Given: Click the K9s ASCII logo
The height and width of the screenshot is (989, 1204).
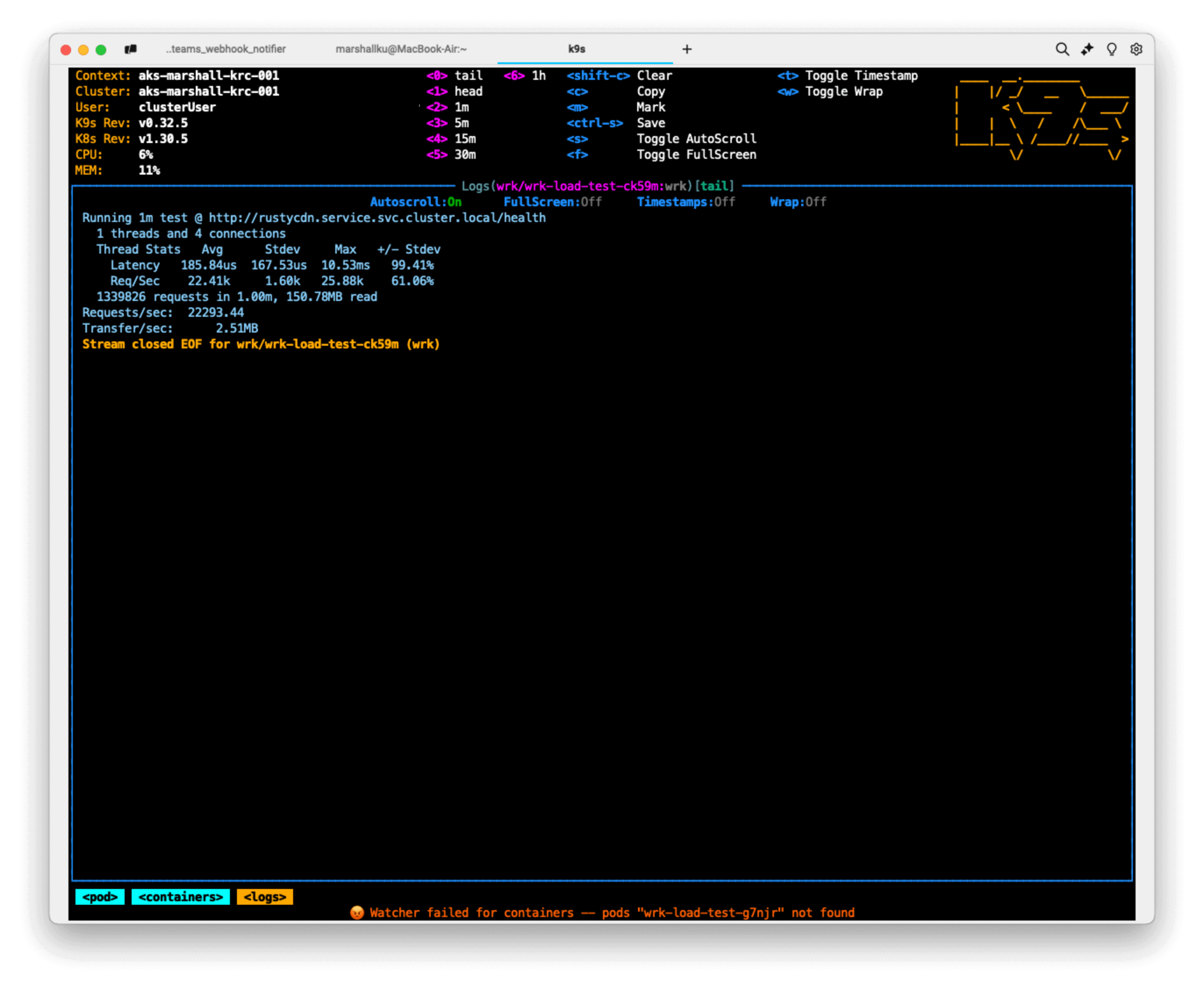Looking at the screenshot, I should point(1041,117).
